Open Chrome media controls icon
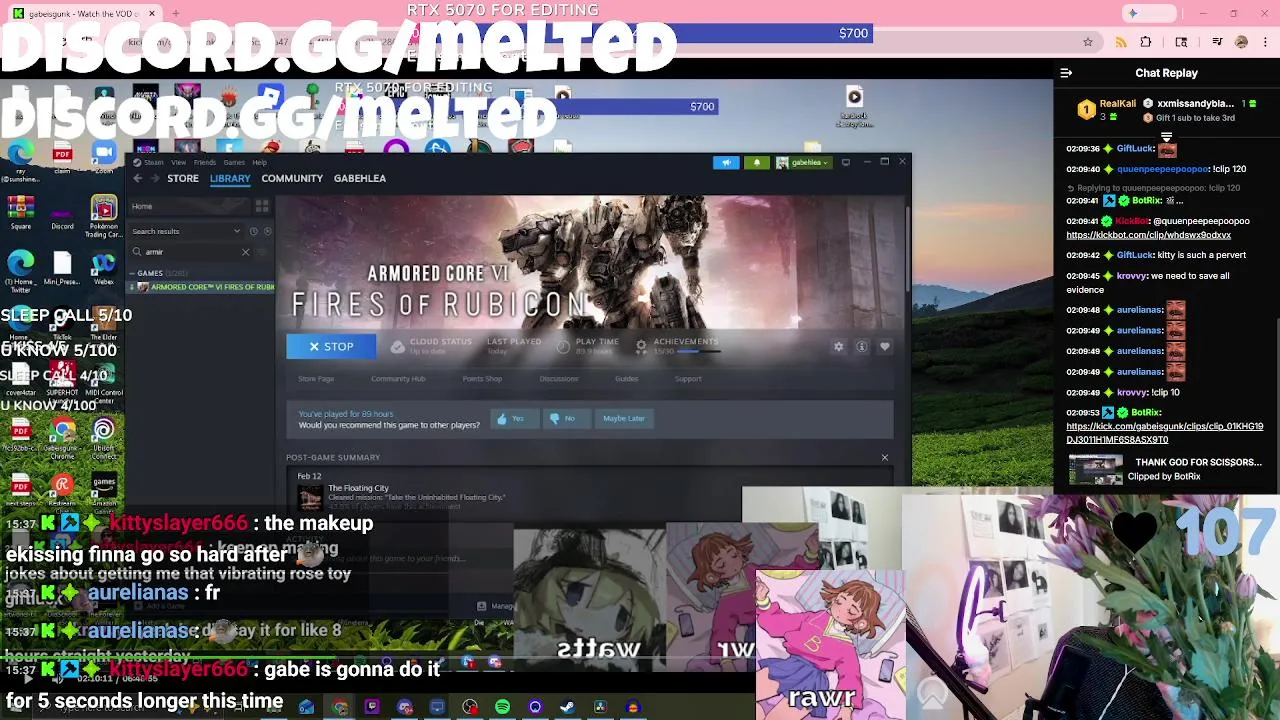1280x720 pixels. pos(1217,42)
